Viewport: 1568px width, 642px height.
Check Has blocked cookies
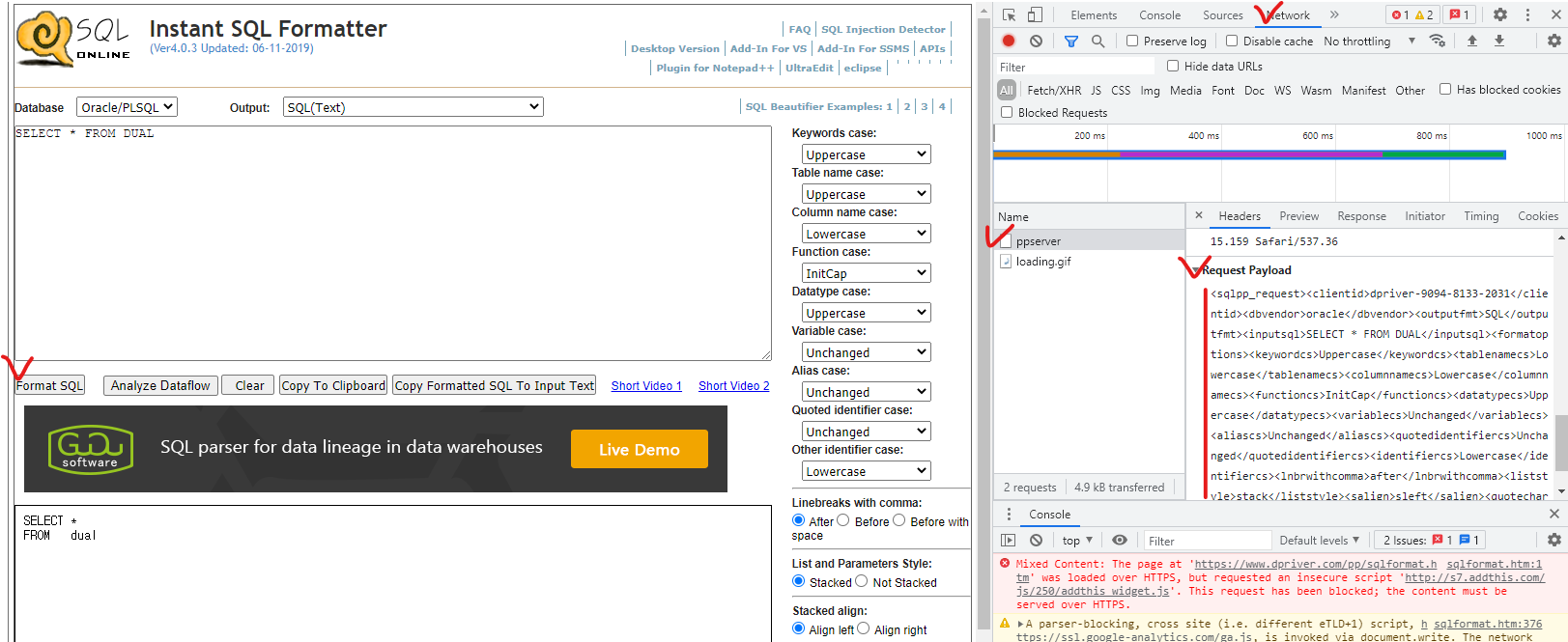[1445, 89]
